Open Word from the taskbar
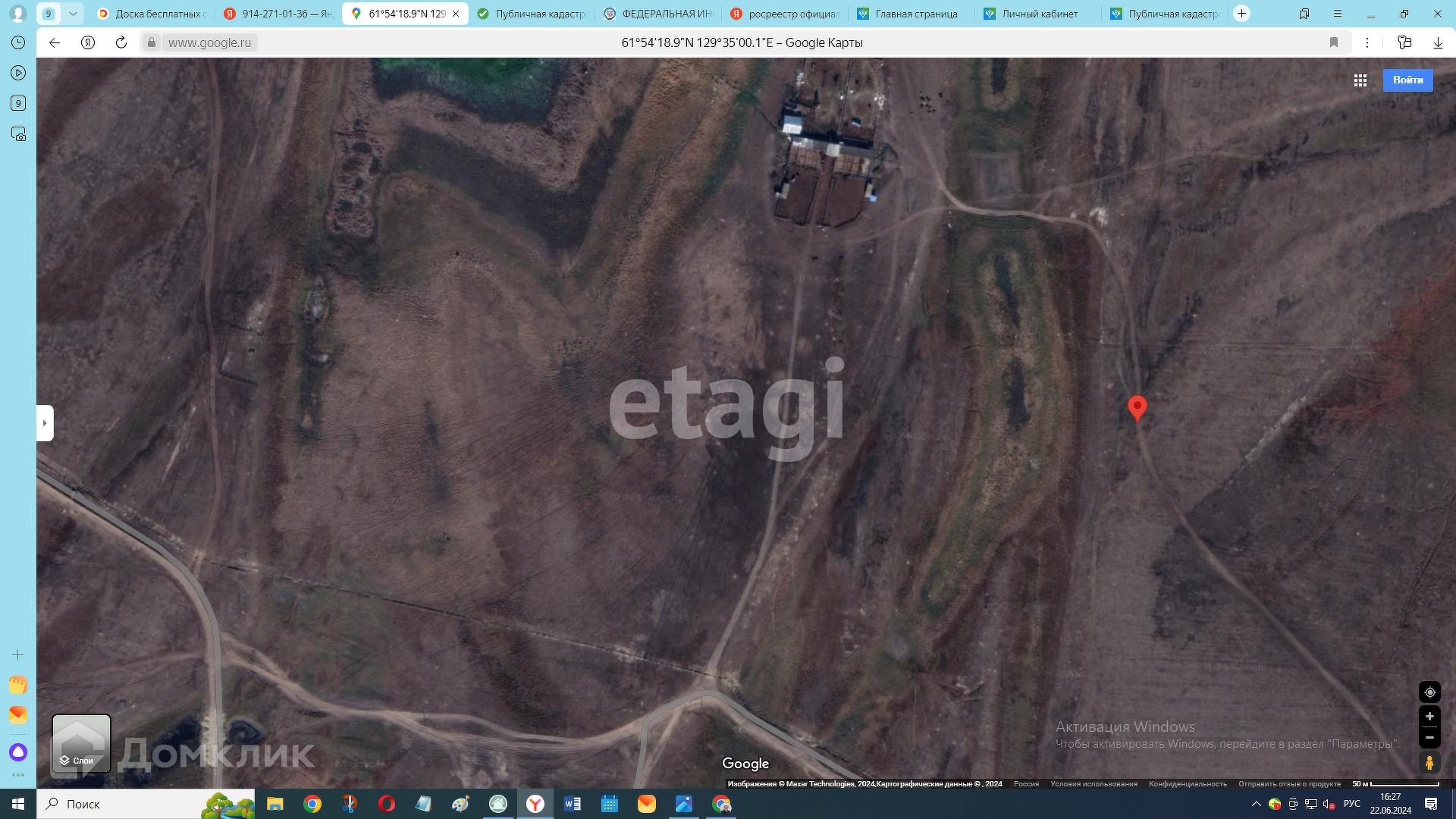 pos(573,804)
